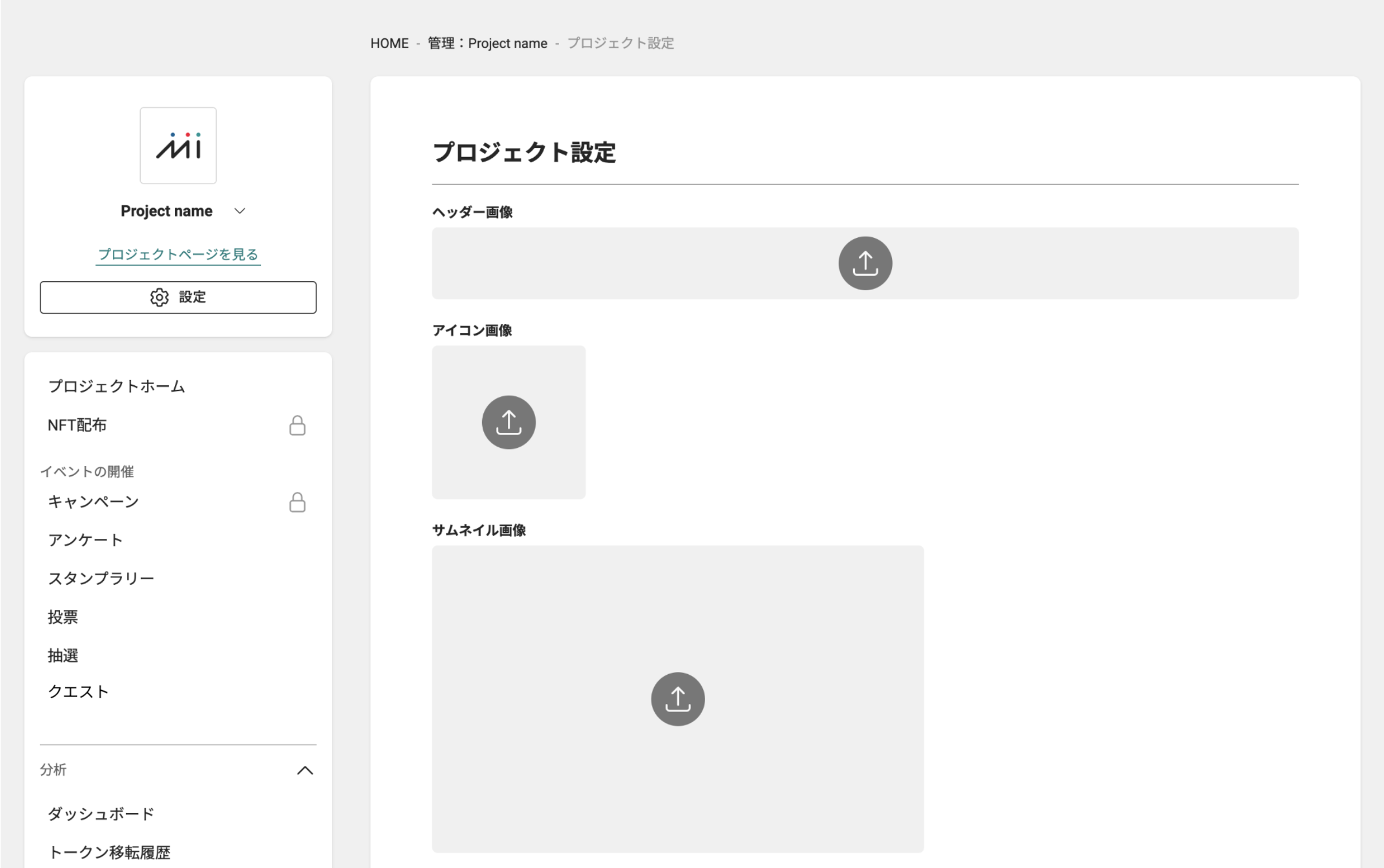Click the サムネイル画像 field label

click(479, 530)
